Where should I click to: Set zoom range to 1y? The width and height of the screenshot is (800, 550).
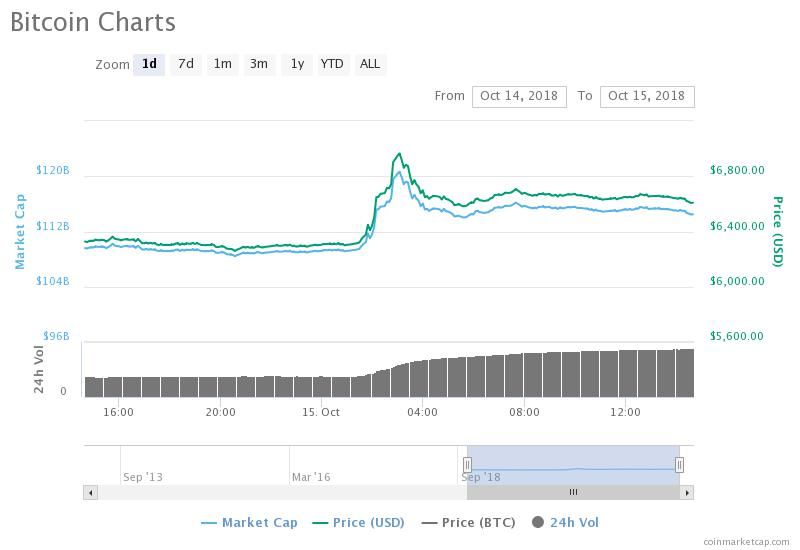point(297,64)
